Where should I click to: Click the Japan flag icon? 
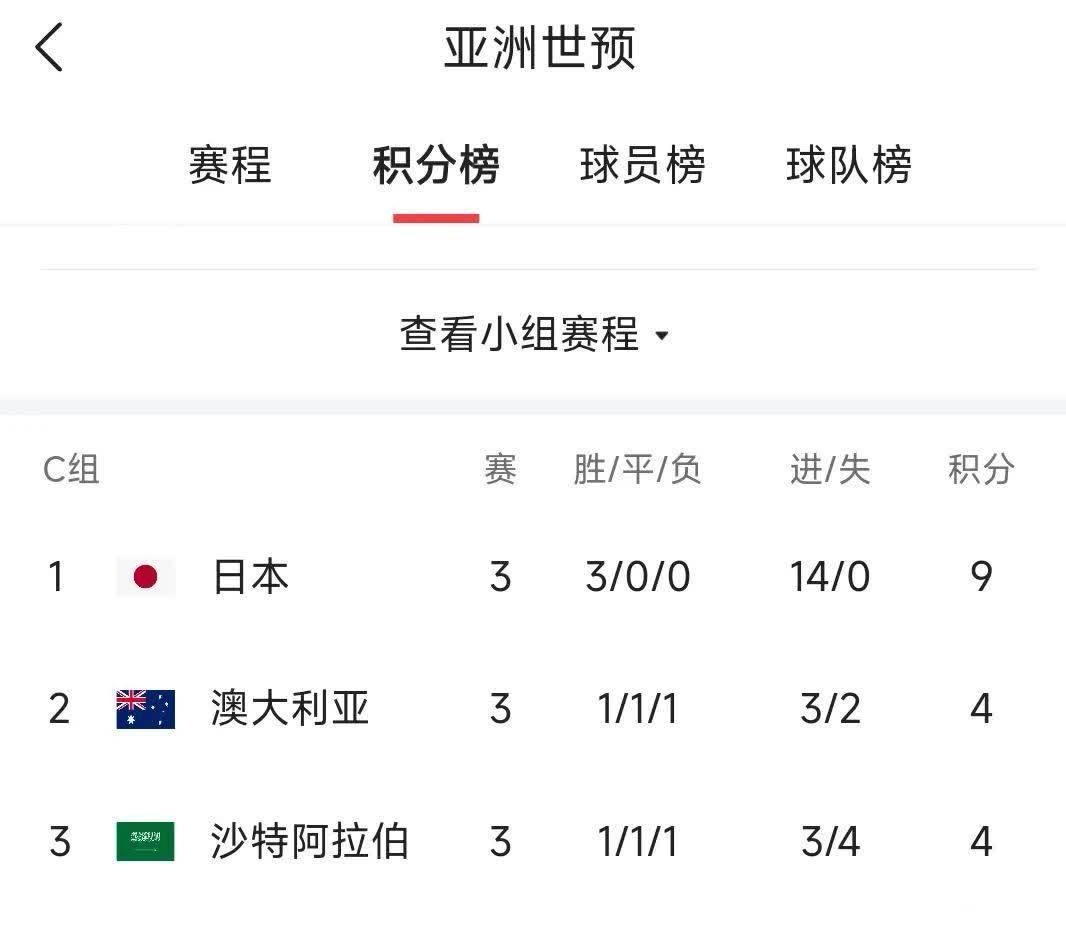pos(145,577)
